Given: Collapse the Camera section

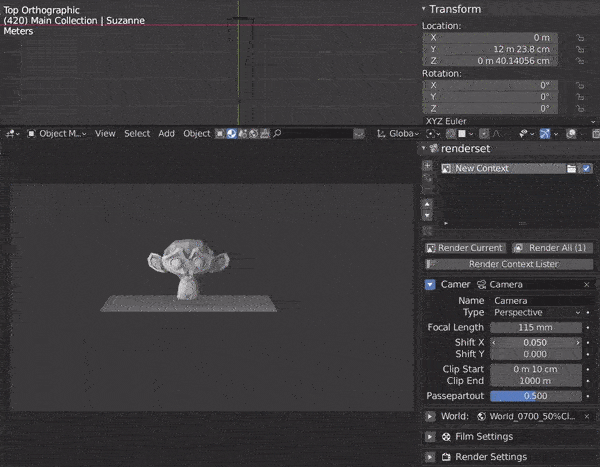Looking at the screenshot, I should point(430,284).
